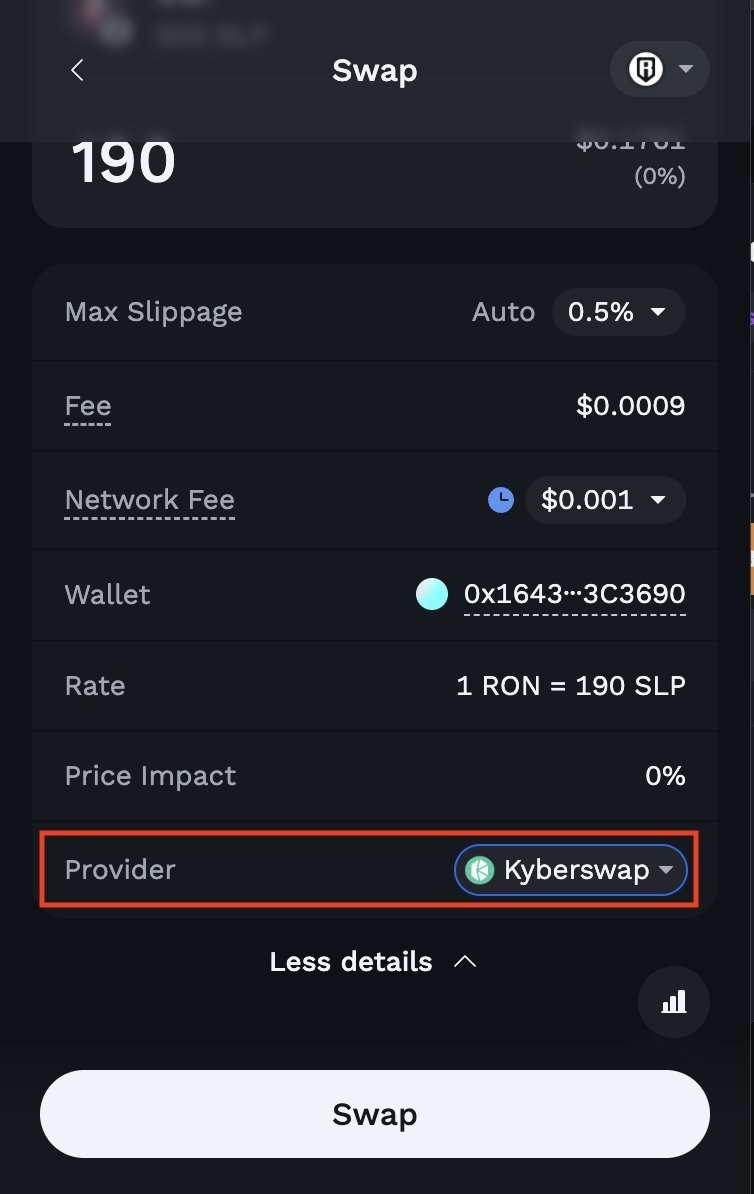Image resolution: width=754 pixels, height=1194 pixels.
Task: Click the Ronin logo in the header
Action: point(646,70)
